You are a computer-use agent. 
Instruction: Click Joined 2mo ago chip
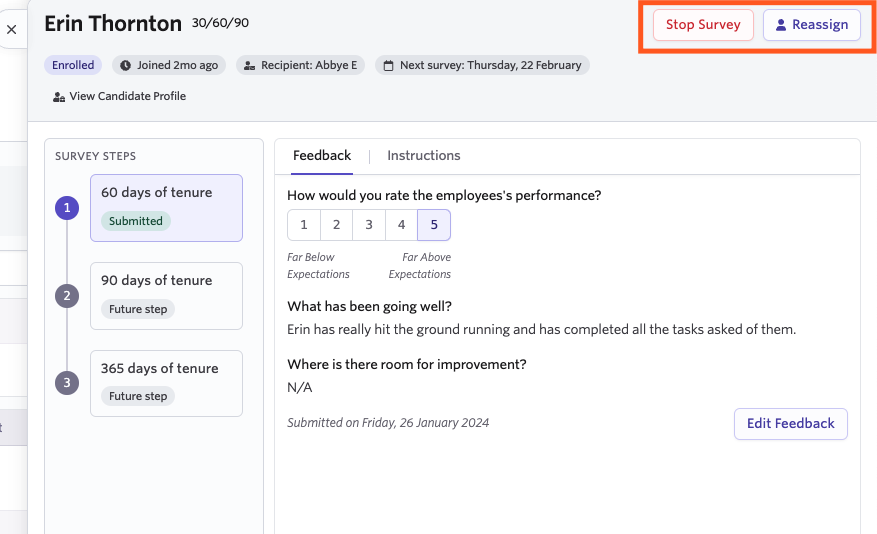169,65
